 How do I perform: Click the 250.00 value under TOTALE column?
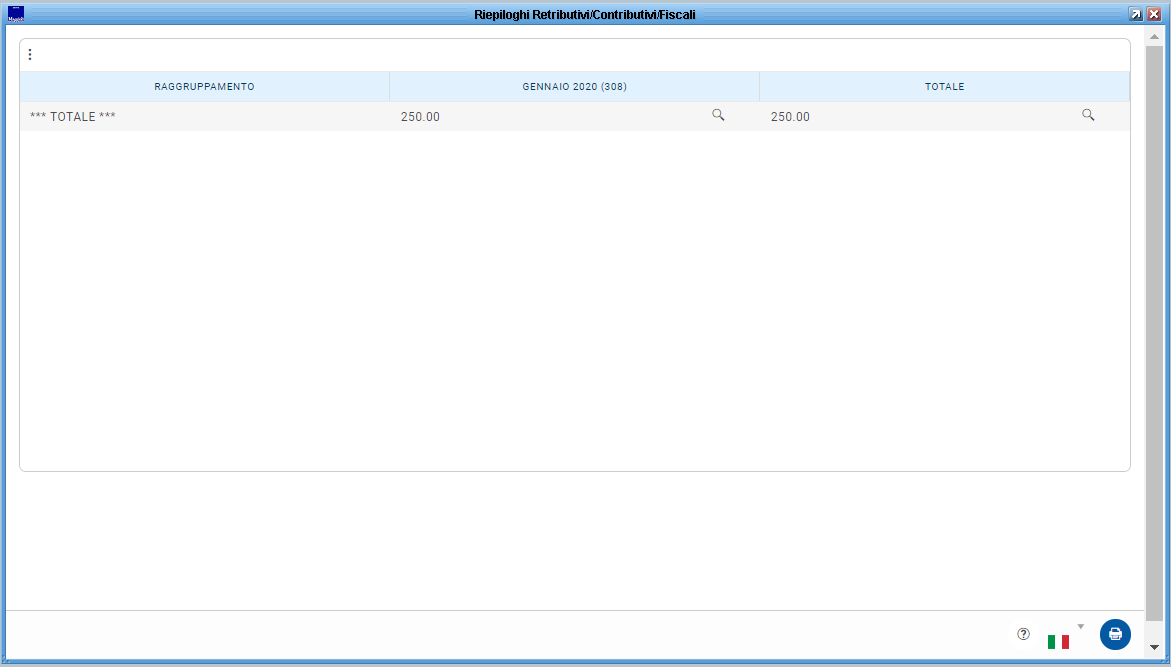[x=790, y=117]
